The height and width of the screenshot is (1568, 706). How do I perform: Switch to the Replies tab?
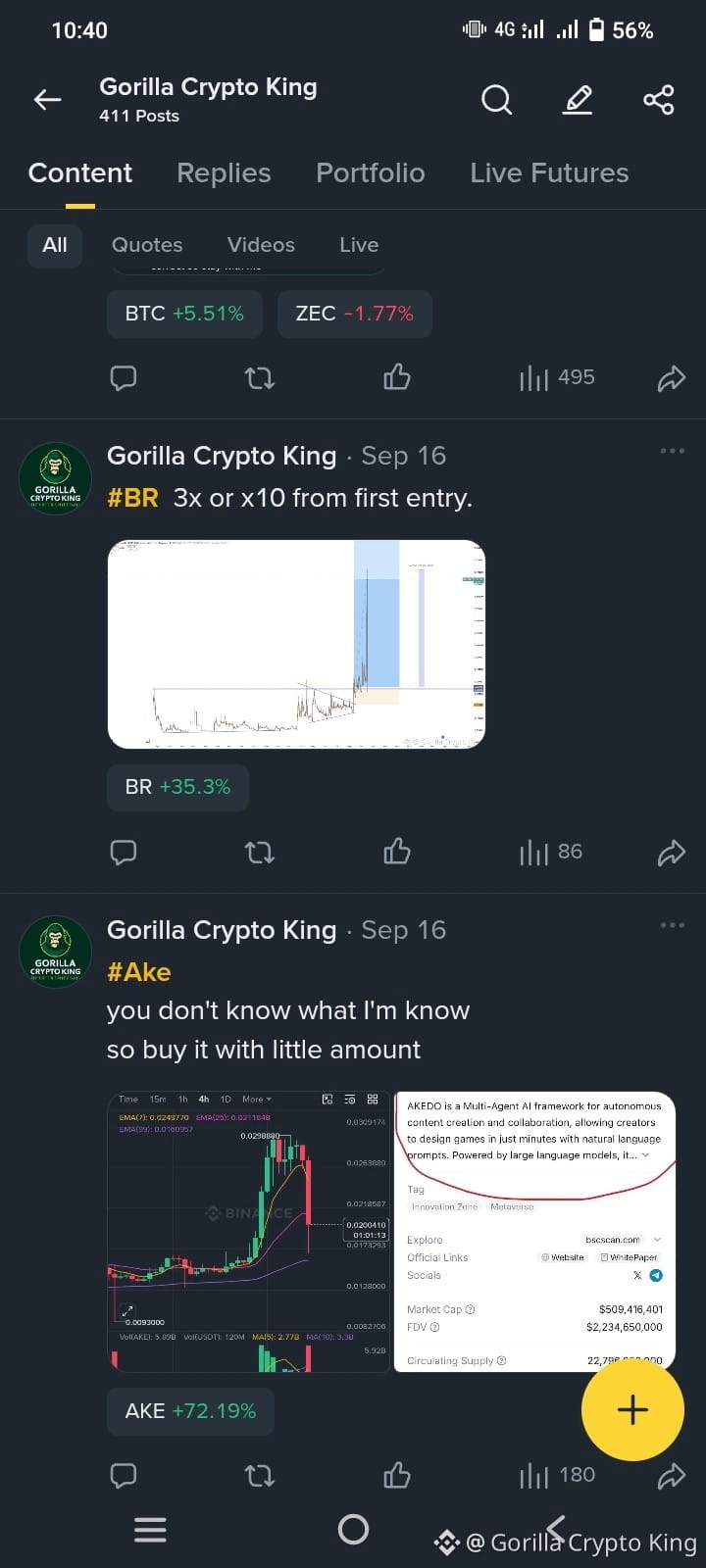[224, 172]
